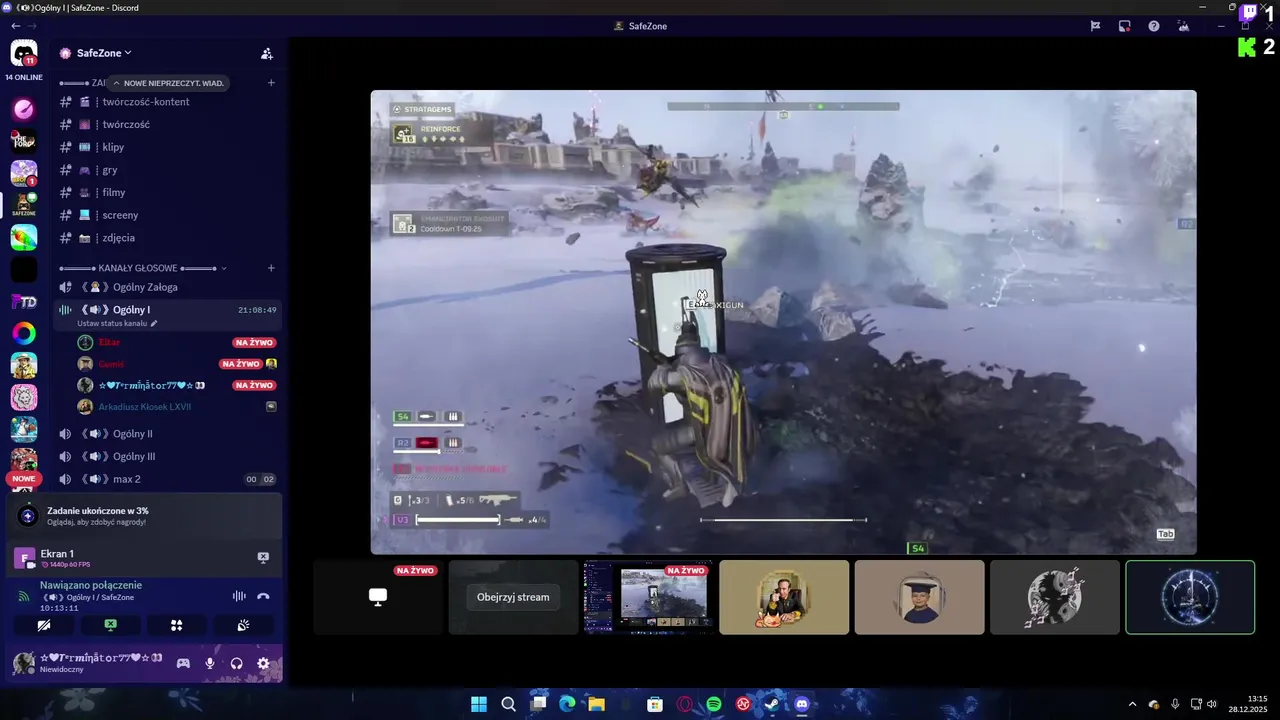The image size is (1280, 720).
Task: Open the twórczość channel
Action: pos(168,125)
